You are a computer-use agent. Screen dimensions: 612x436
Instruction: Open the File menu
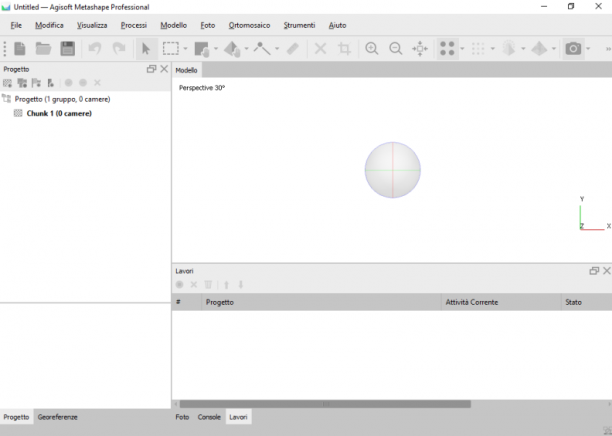click(x=16, y=25)
